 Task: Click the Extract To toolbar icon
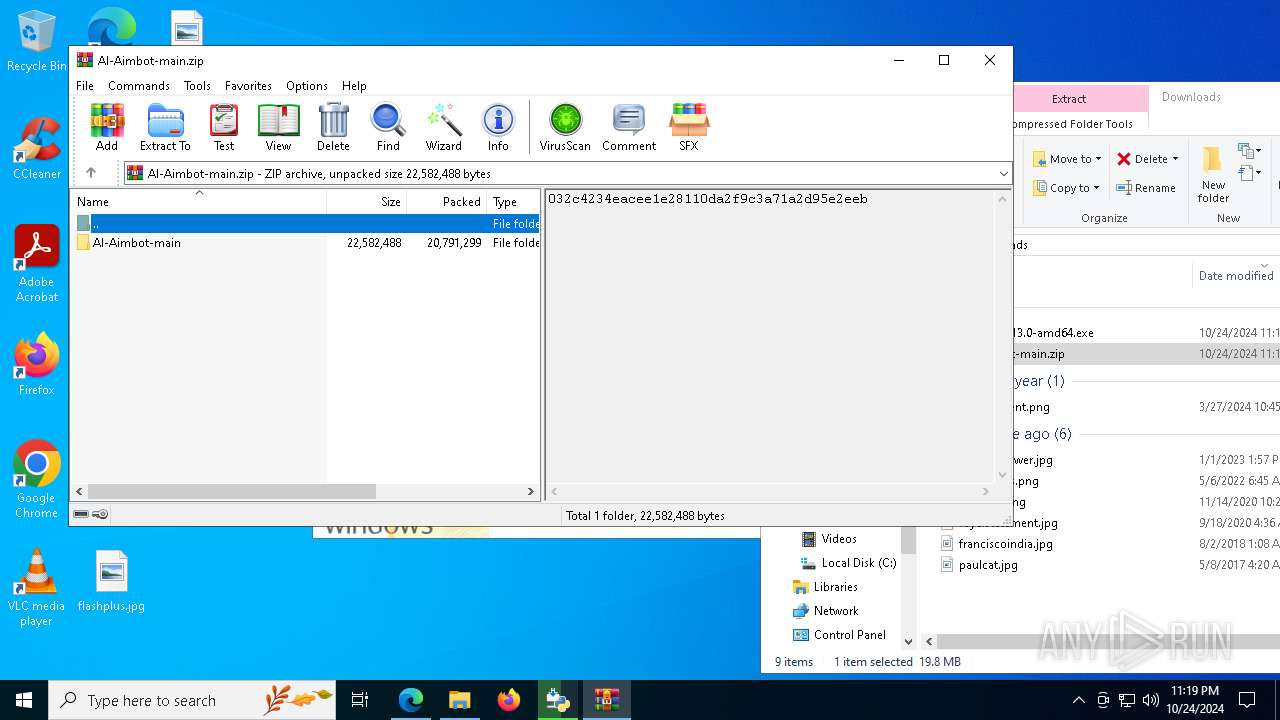pos(165,127)
